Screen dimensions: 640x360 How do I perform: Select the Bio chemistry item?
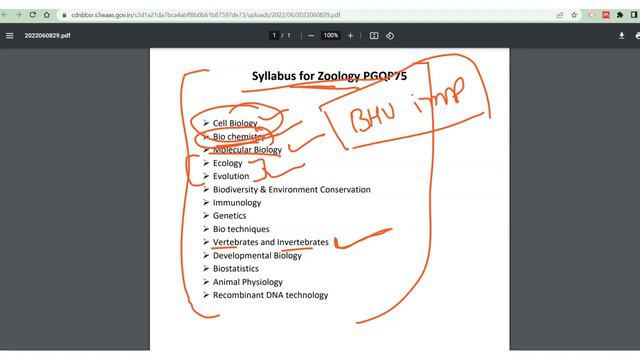[239, 137]
